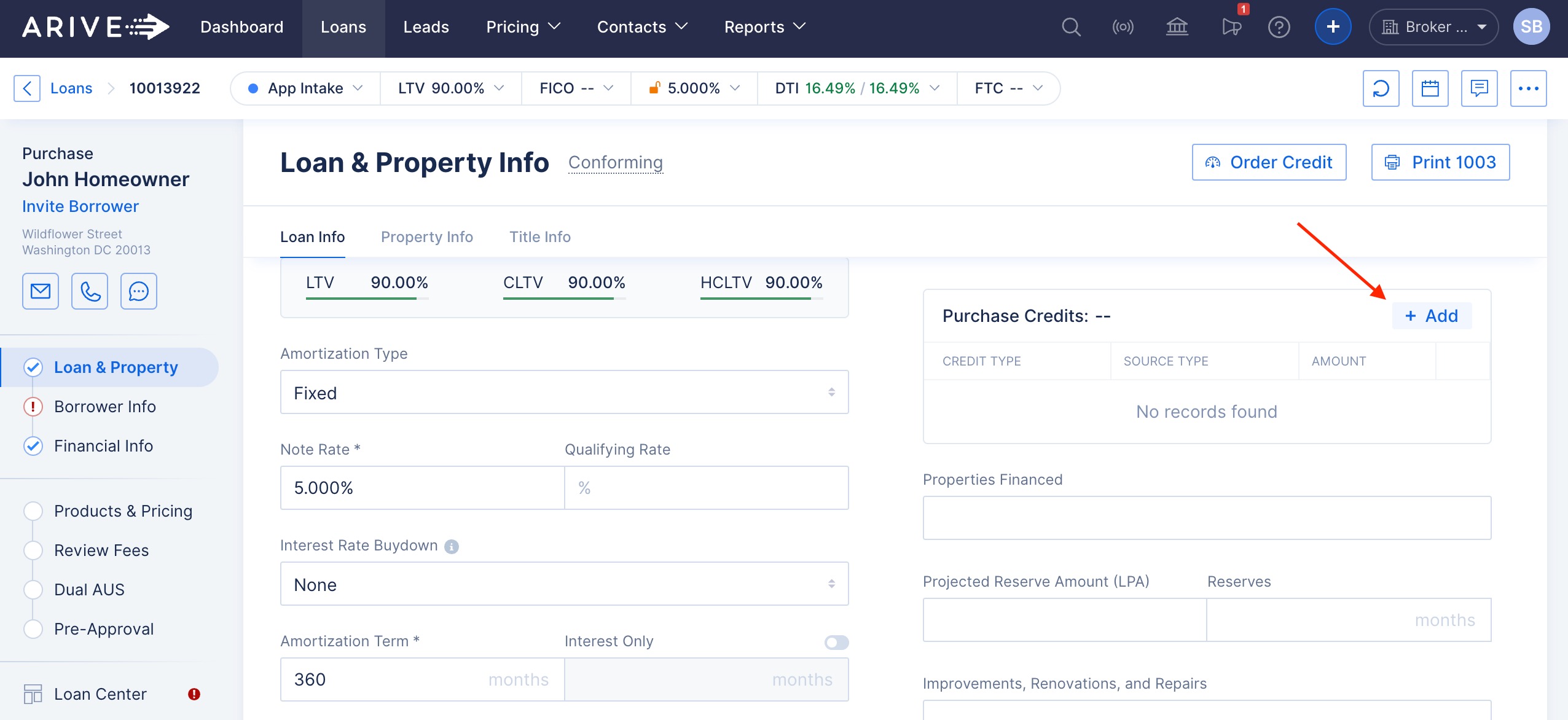Open the Amortization Type dropdown
This screenshot has width=1568, height=720.
point(564,393)
